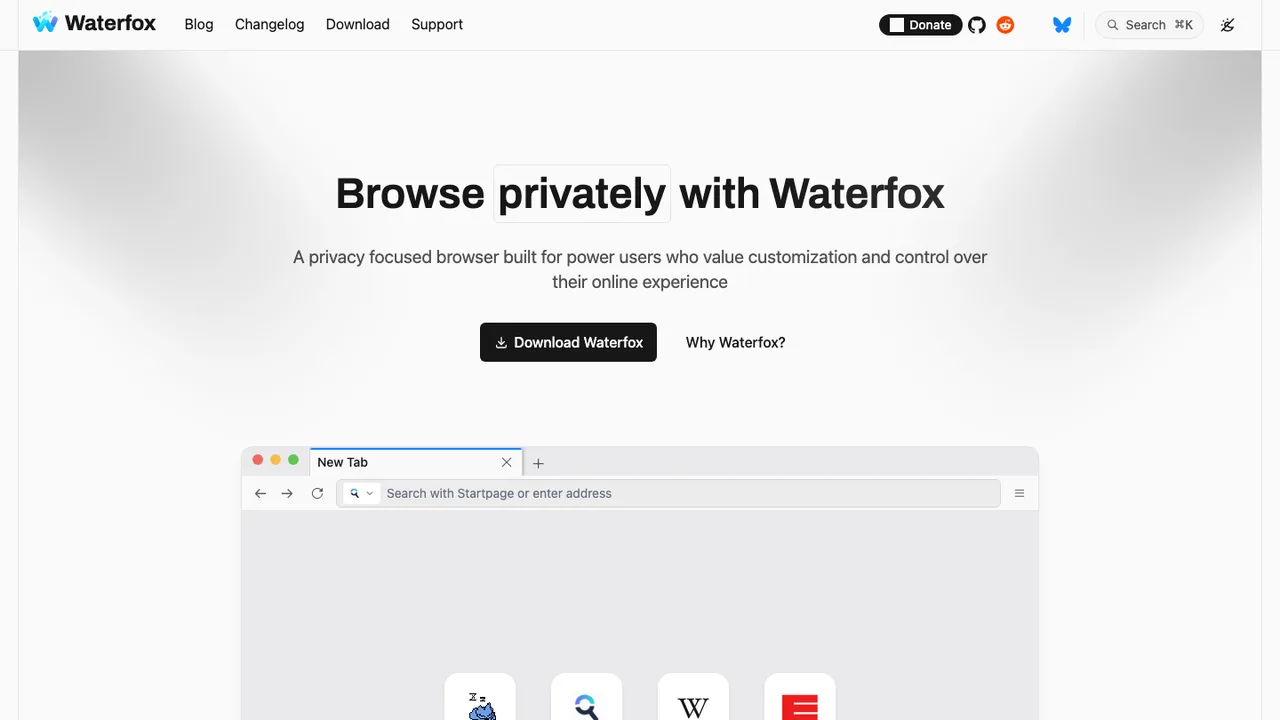
Task: Click the red close dot of the mockup window
Action: click(258, 460)
